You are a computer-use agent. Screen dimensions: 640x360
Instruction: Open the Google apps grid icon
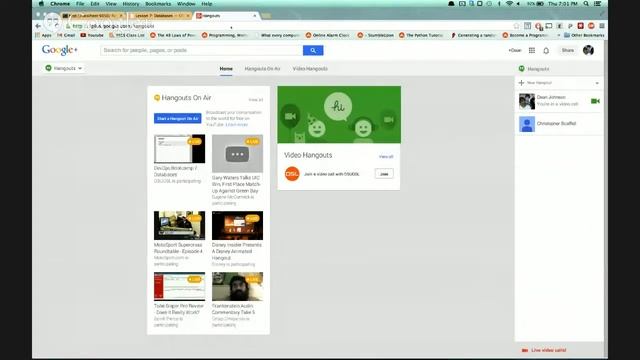coord(532,50)
